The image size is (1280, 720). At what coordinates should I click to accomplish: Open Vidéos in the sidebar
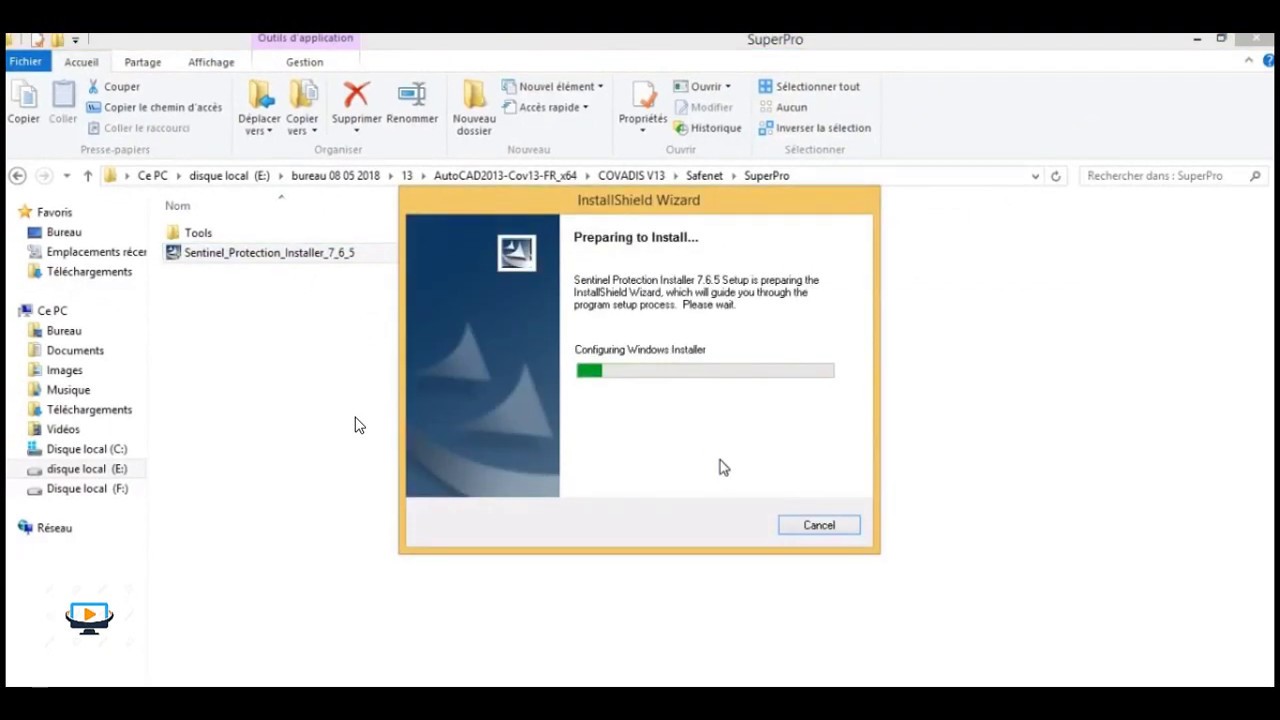(63, 430)
